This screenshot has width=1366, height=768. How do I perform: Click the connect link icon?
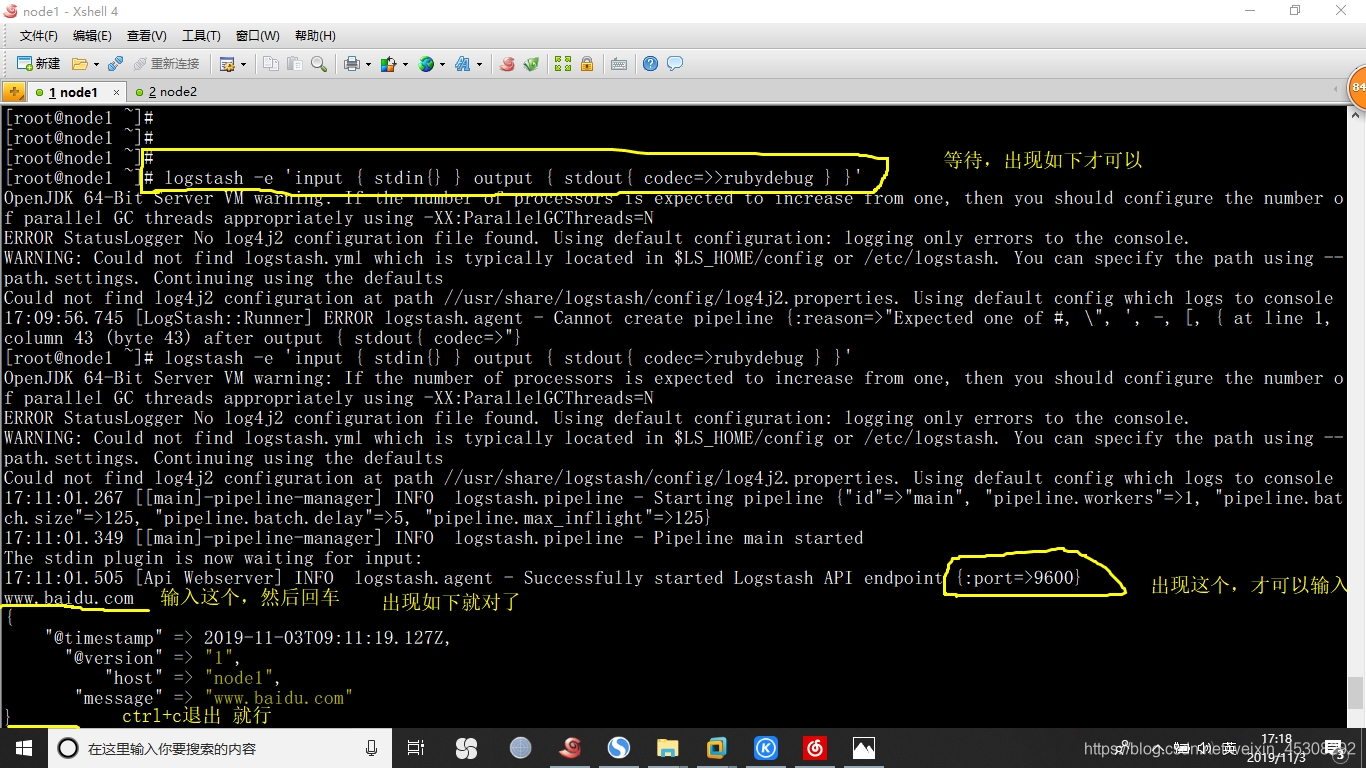click(x=115, y=63)
